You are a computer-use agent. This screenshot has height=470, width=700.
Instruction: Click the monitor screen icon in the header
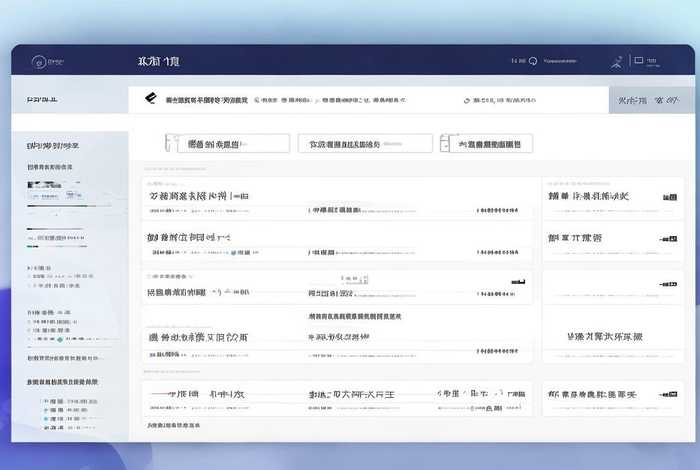(x=639, y=60)
